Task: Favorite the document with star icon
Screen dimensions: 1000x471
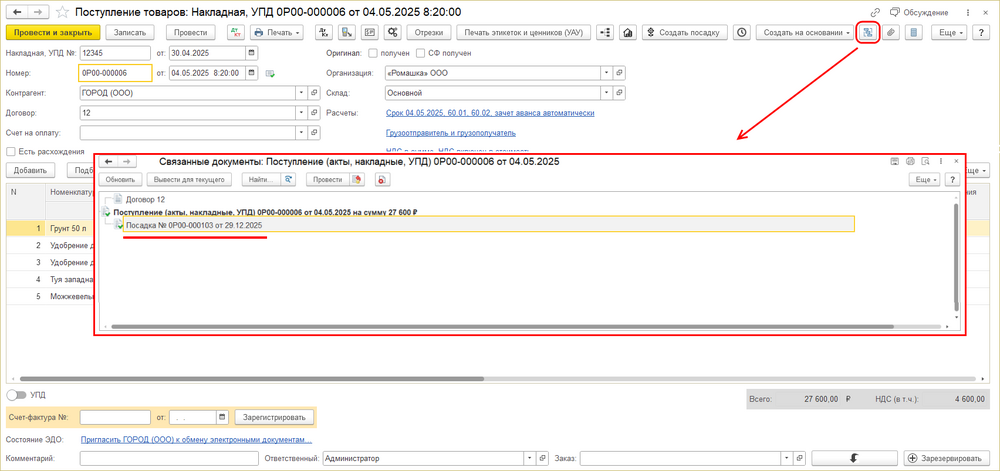Action: tap(62, 12)
